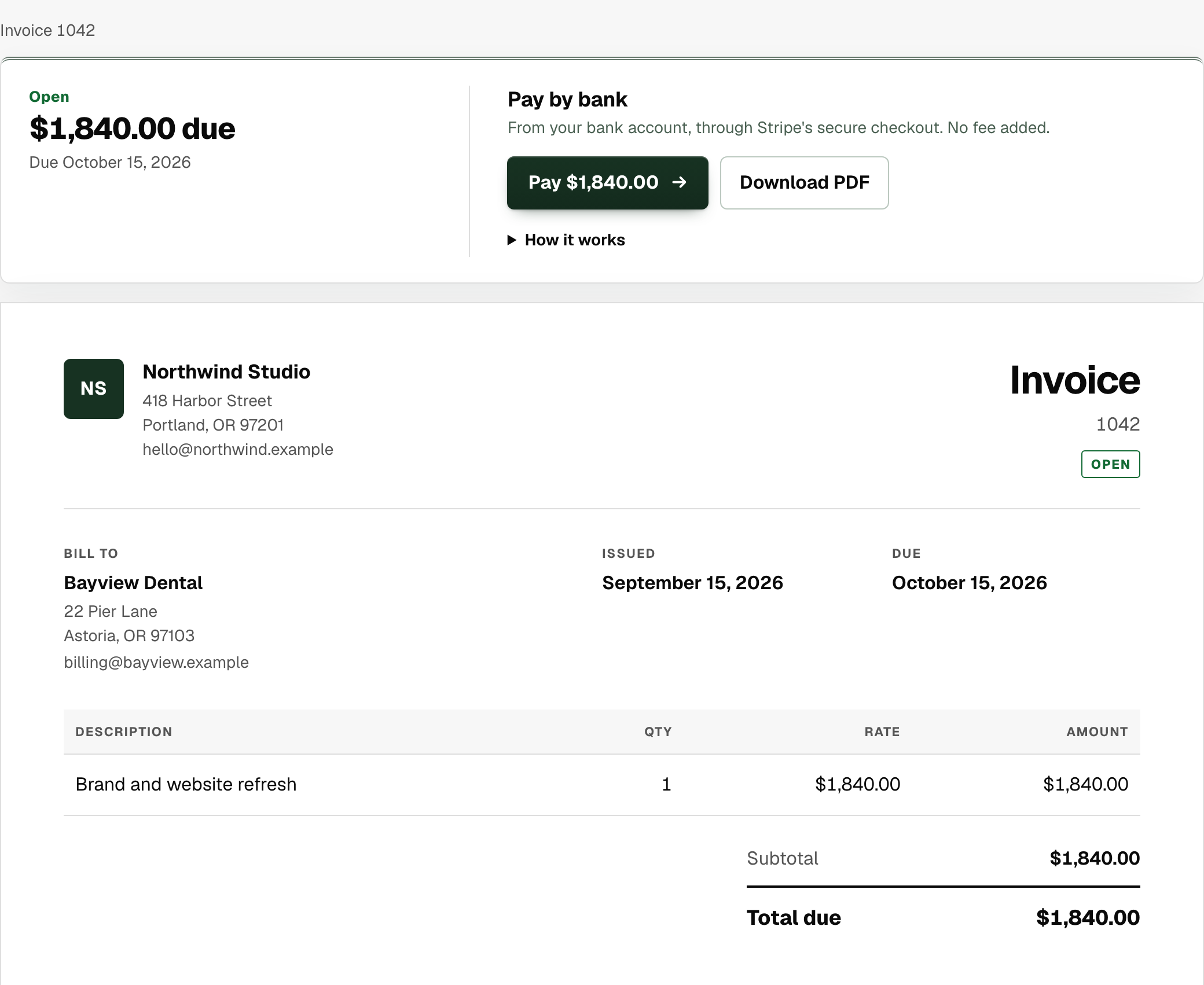Click the QTY column header
The width and height of the screenshot is (1204, 985).
coord(658,732)
